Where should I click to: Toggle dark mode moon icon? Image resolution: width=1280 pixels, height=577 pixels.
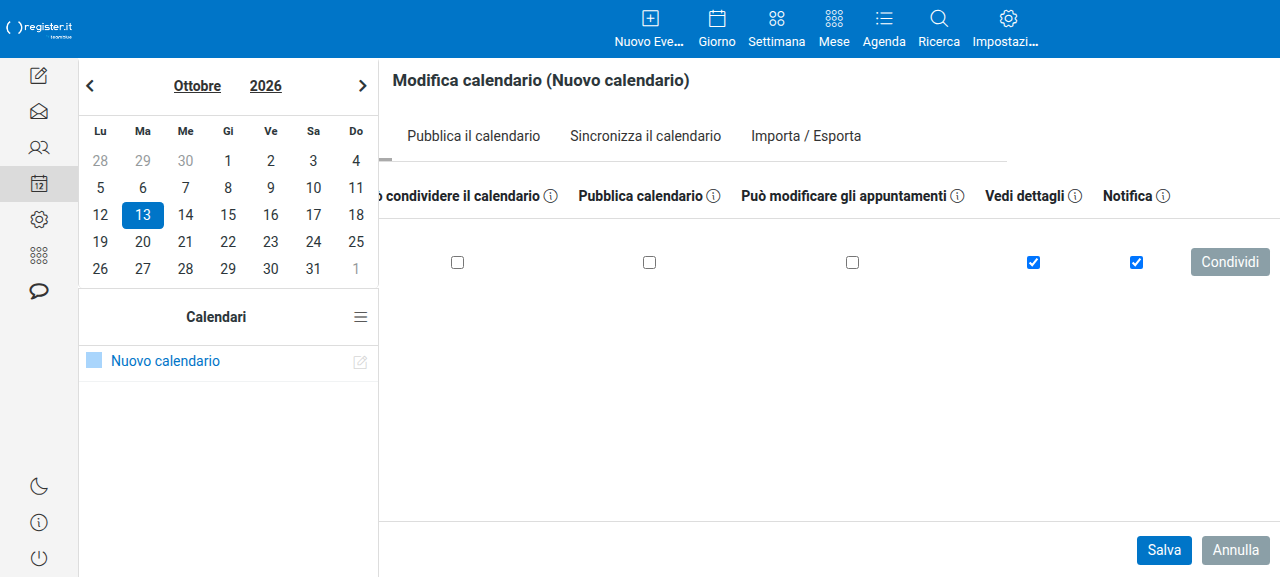[x=39, y=487]
